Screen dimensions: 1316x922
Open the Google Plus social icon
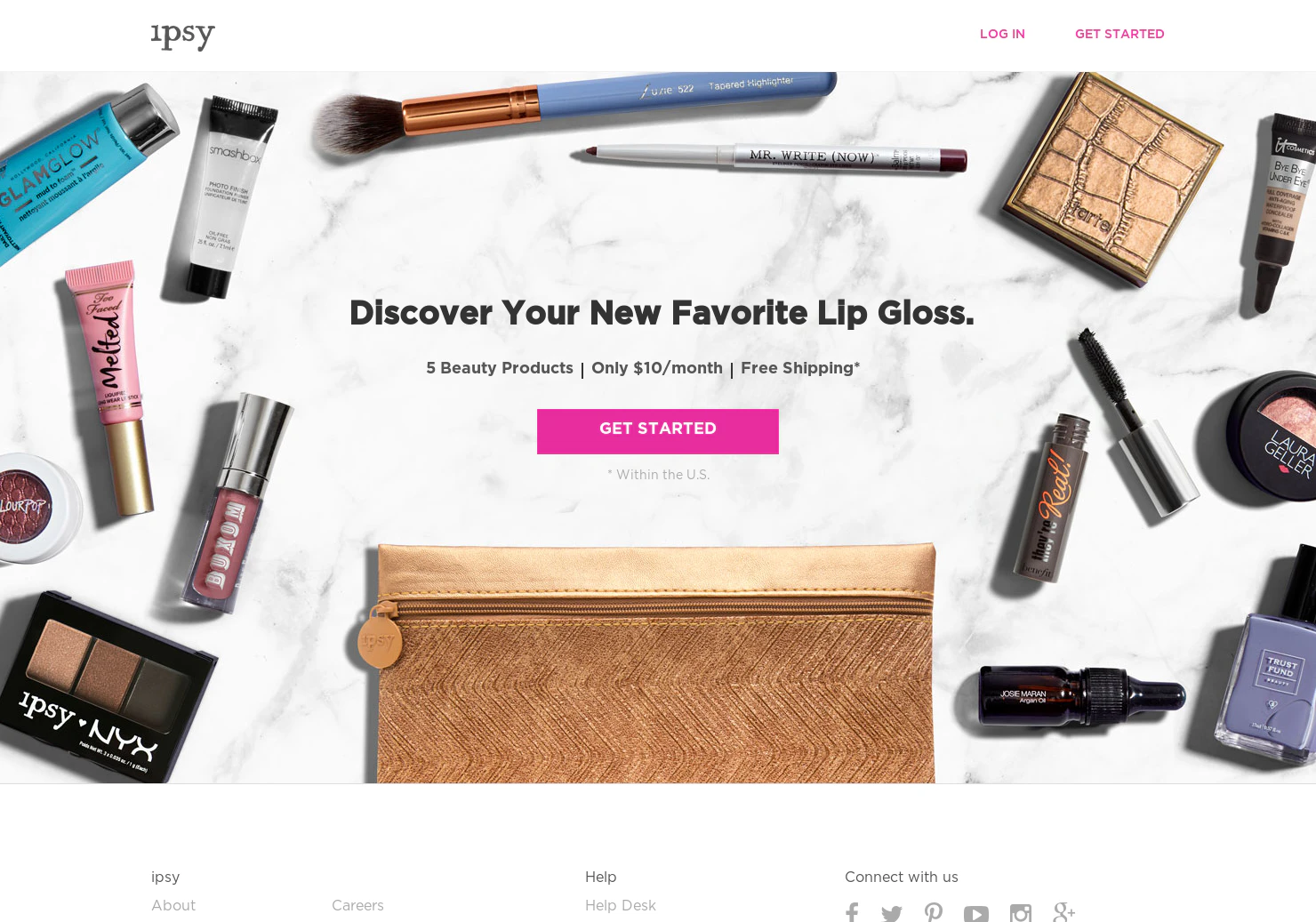1063,912
